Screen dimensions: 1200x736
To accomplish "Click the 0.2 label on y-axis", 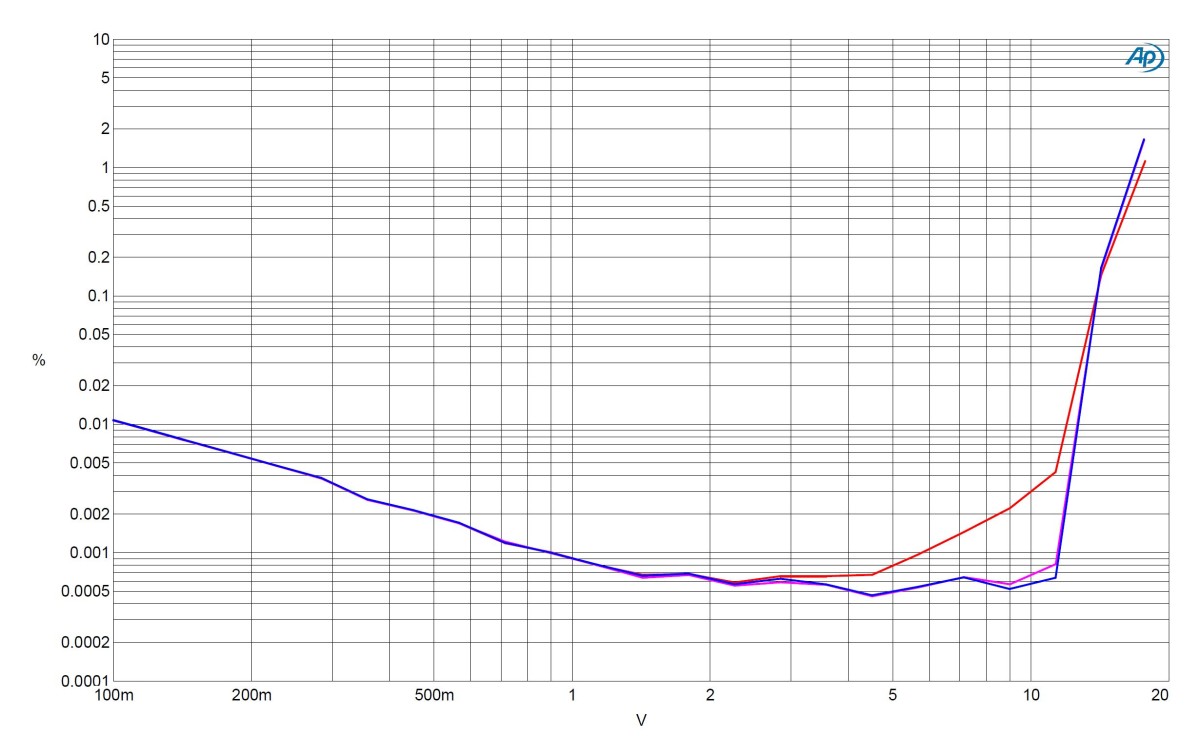I will pos(96,257).
